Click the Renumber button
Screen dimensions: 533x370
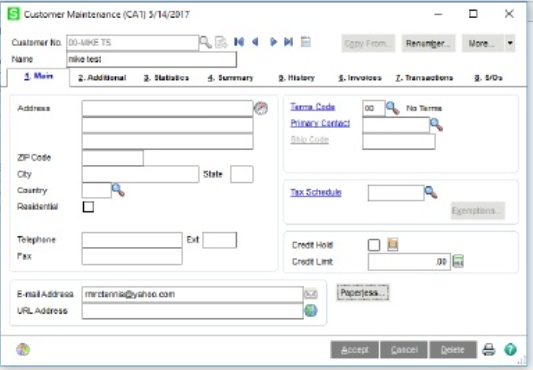coord(428,43)
